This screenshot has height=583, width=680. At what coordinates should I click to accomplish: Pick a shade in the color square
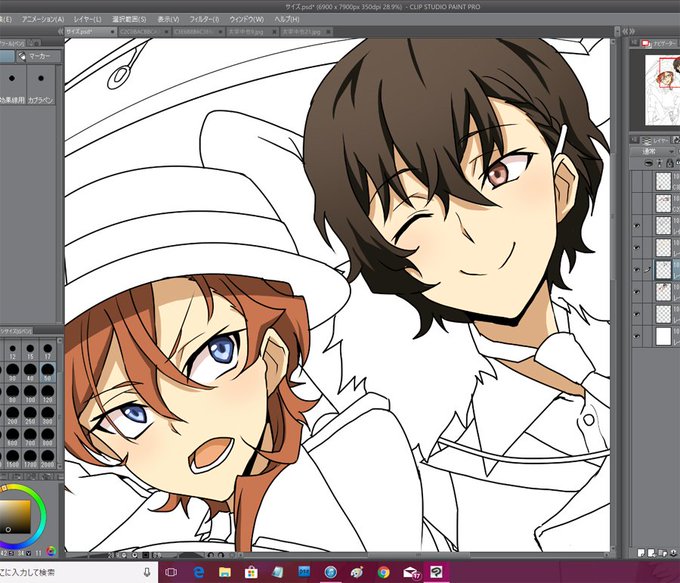[15, 516]
